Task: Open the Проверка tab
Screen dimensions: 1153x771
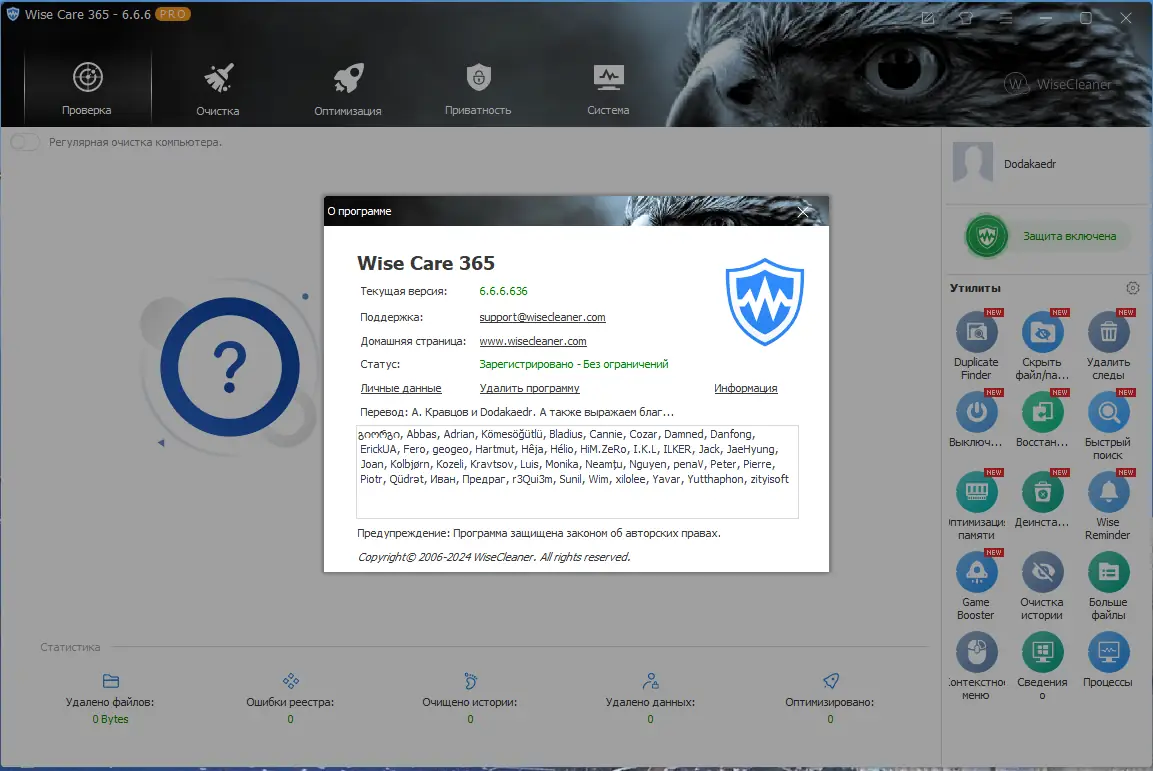Action: (87, 88)
